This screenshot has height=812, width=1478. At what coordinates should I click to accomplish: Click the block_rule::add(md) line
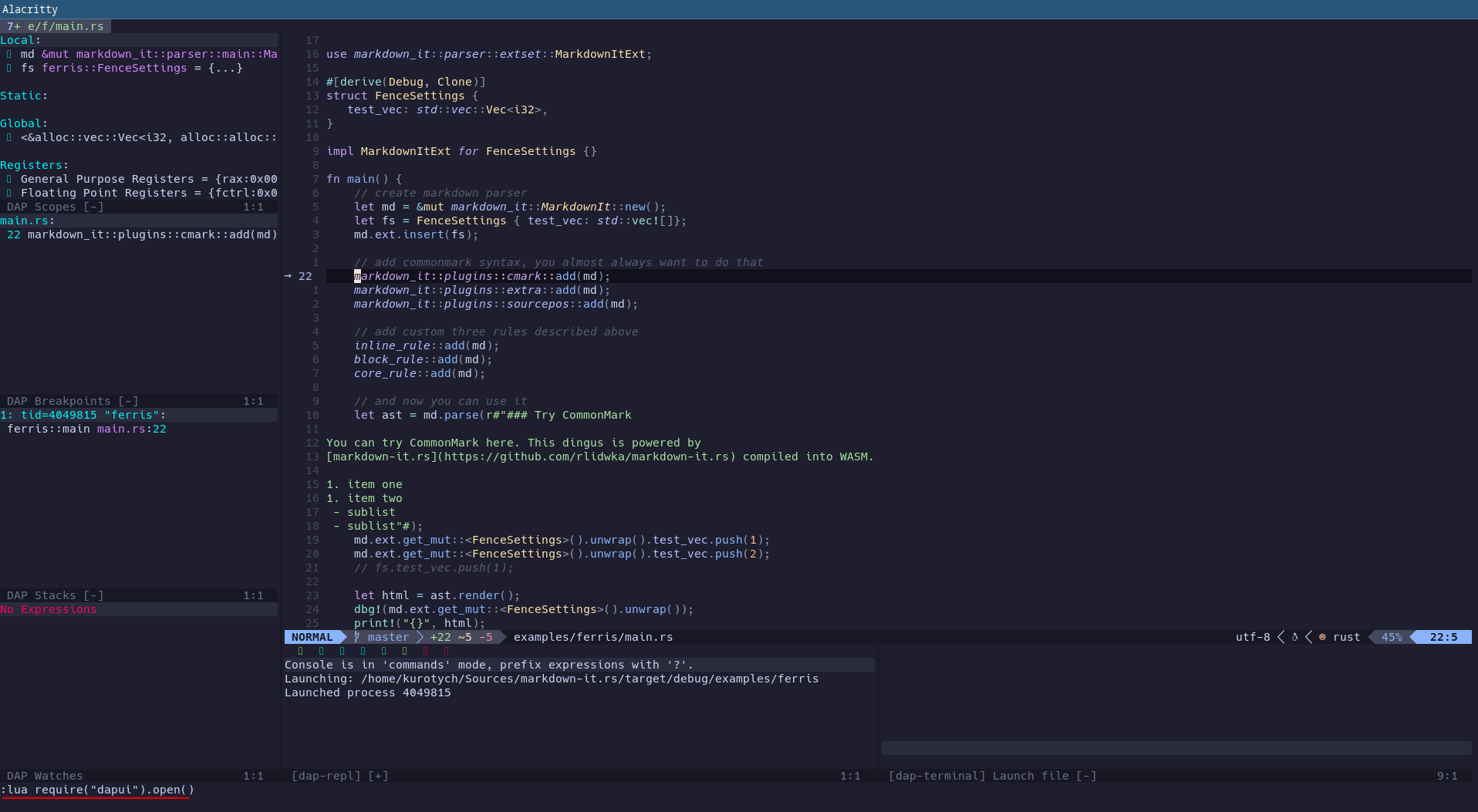pos(423,359)
